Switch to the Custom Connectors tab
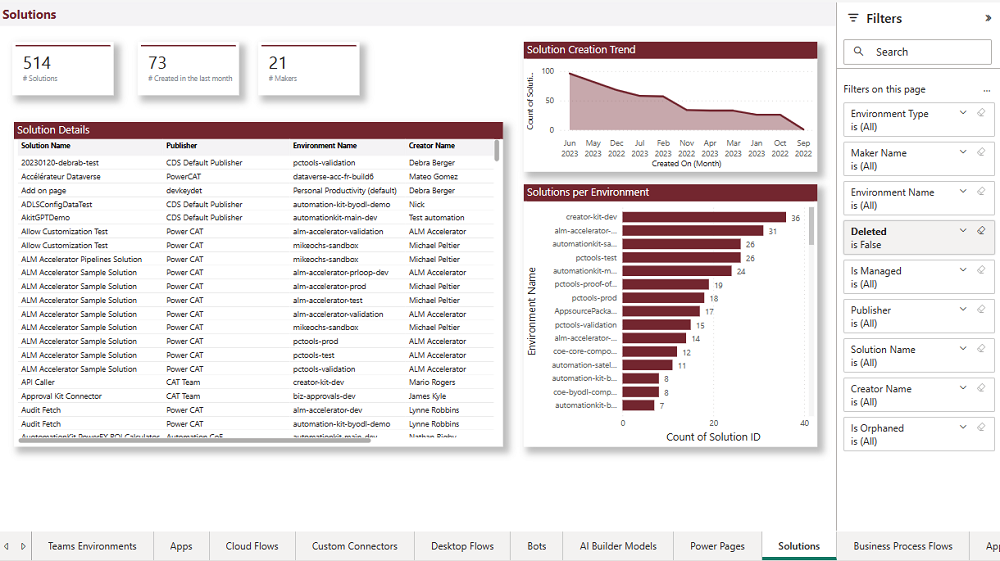The image size is (1000, 561). click(x=355, y=546)
